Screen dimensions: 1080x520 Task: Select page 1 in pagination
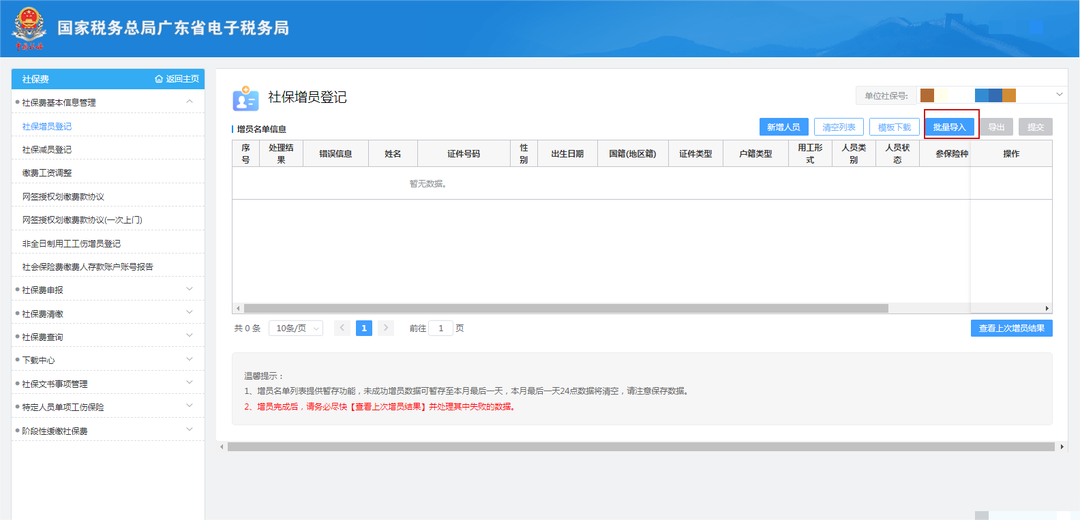tap(364, 328)
